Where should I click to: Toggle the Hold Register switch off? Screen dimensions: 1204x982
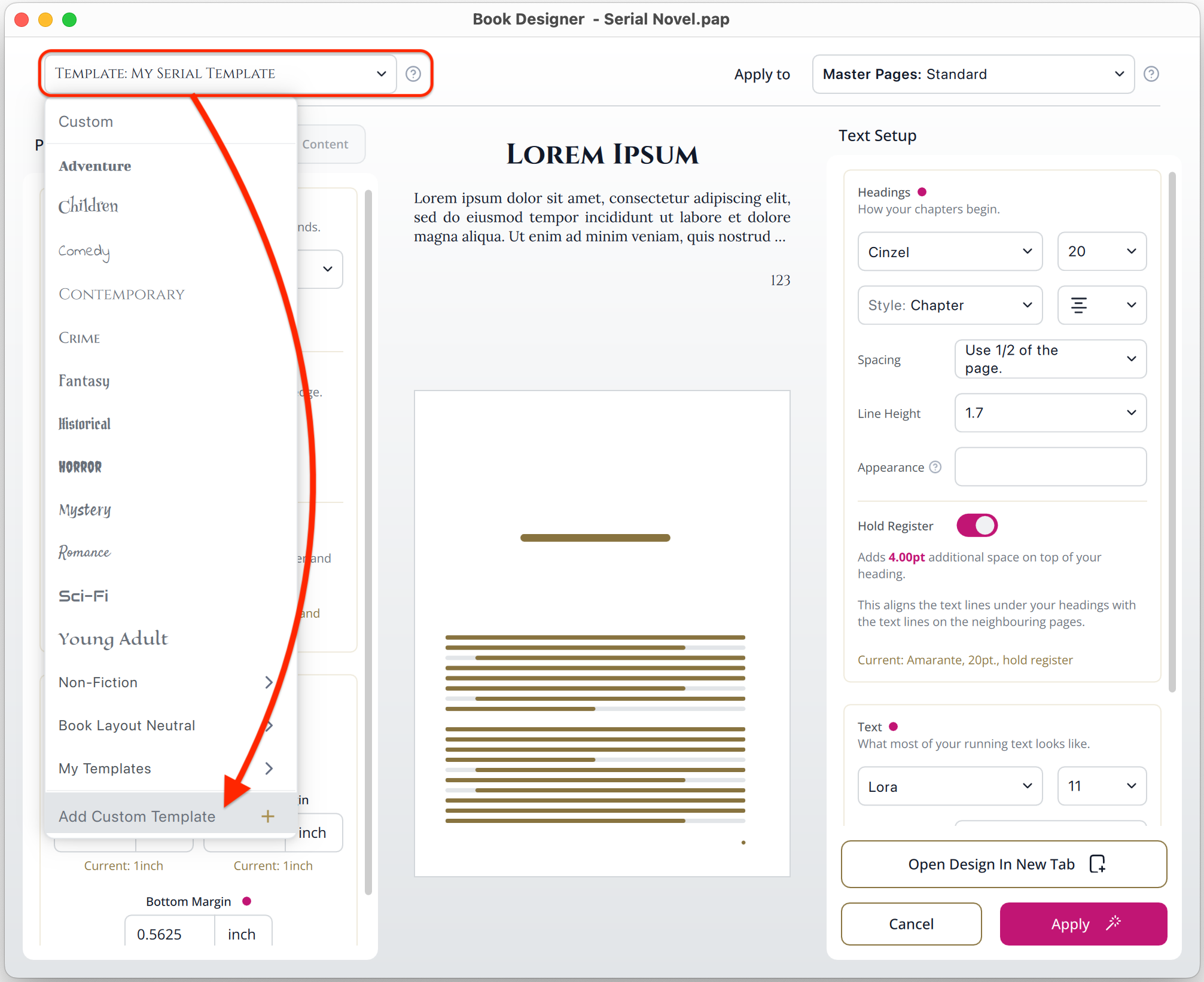(x=977, y=526)
